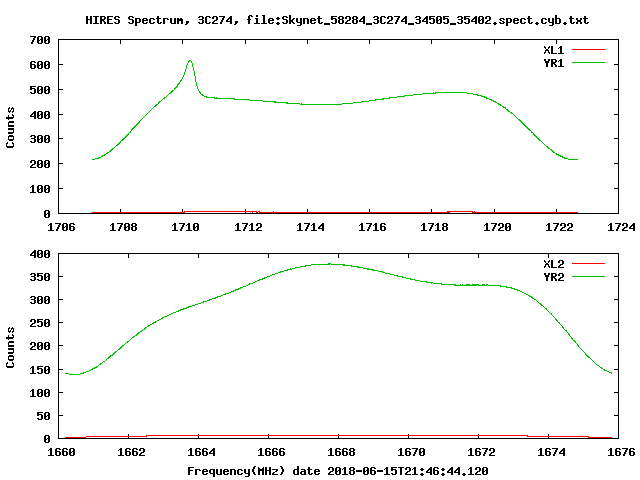Click the bottom plot x-axis label 1674

551,452
